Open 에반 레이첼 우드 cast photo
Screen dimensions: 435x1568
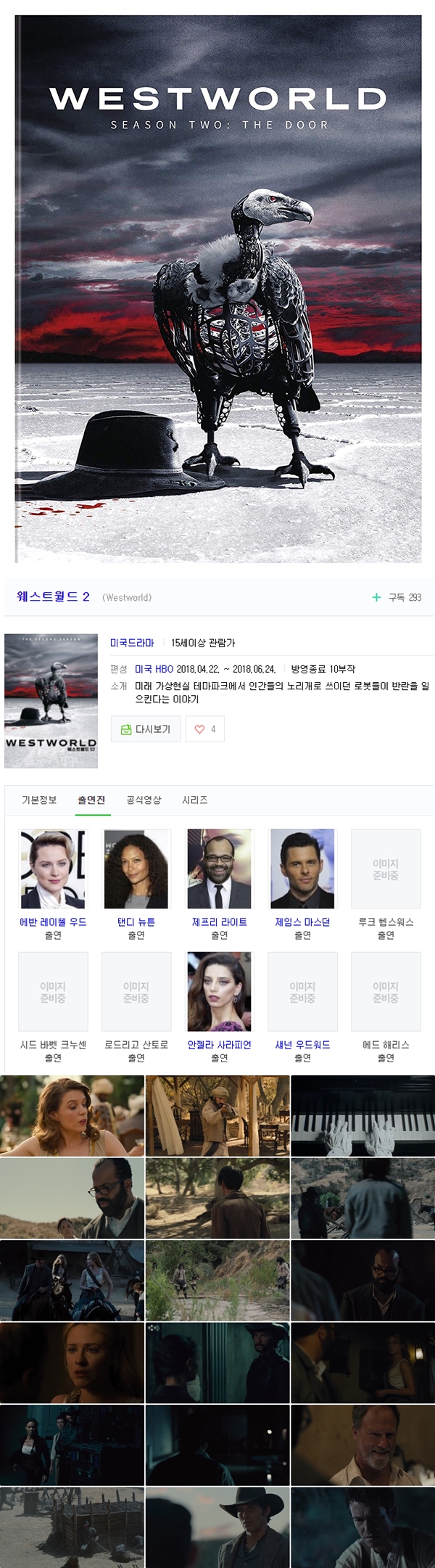click(x=53, y=869)
